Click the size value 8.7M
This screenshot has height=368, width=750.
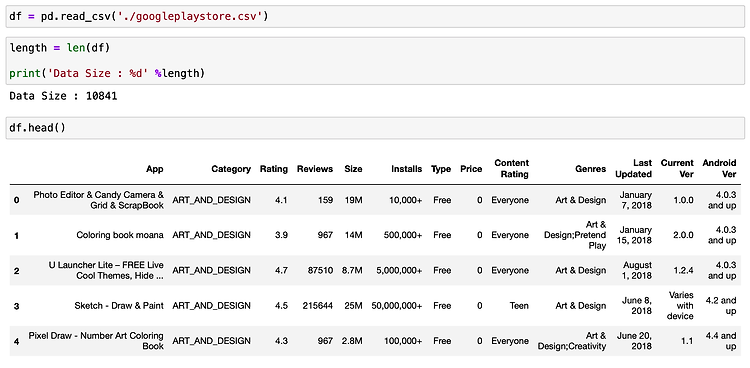352,270
